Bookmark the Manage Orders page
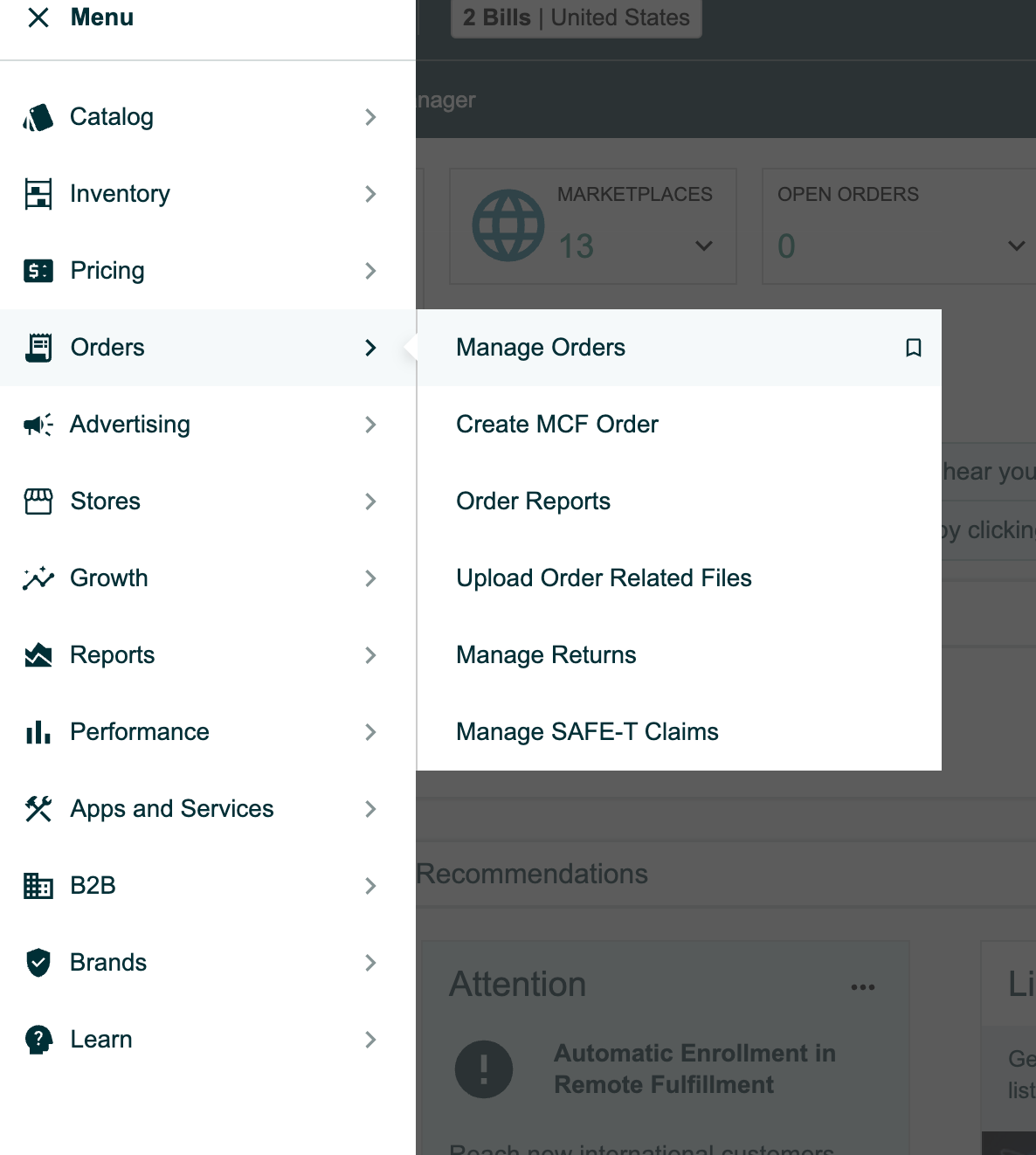This screenshot has height=1155, width=1036. (913, 348)
